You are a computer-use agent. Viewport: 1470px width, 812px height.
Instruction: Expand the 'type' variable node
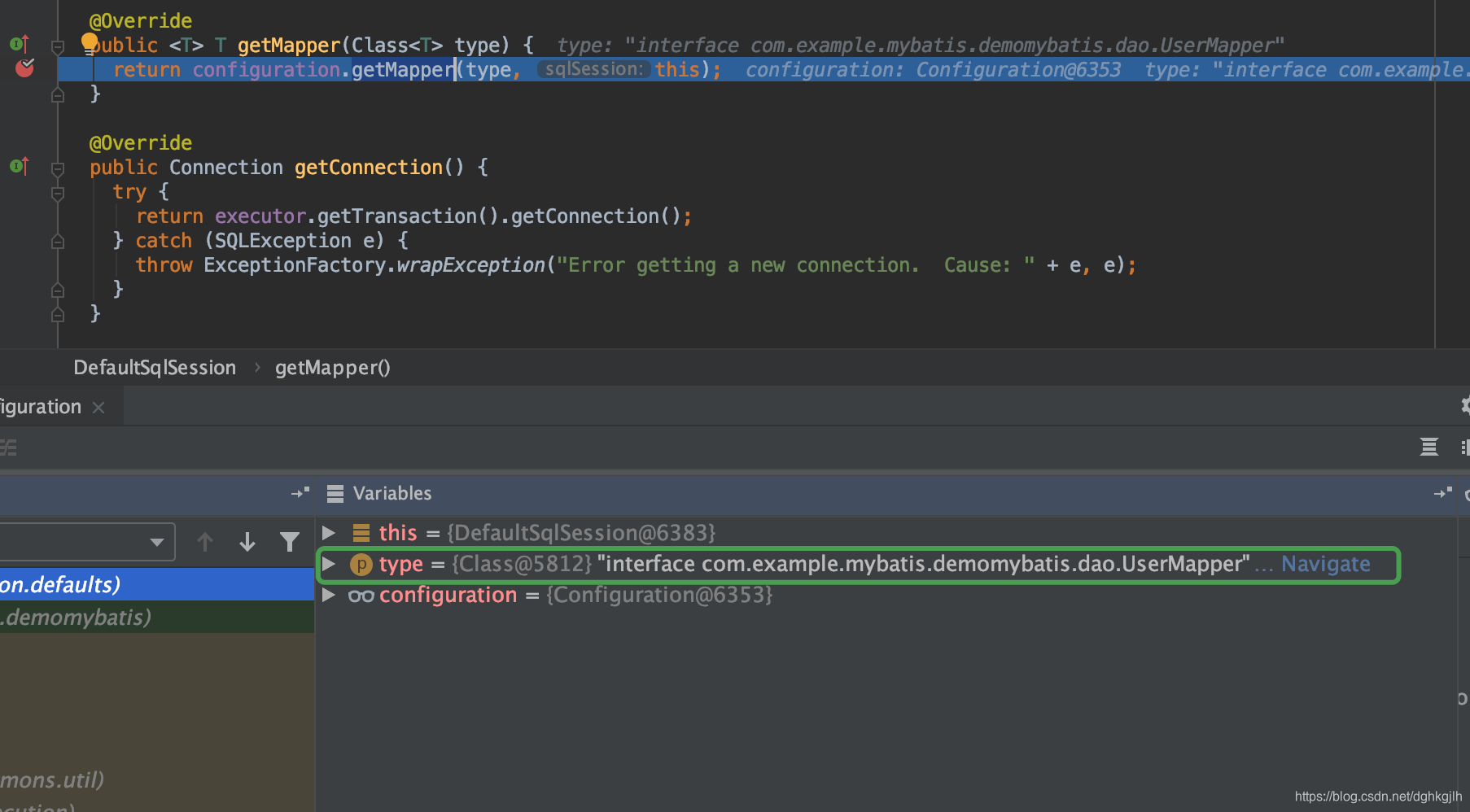click(329, 564)
